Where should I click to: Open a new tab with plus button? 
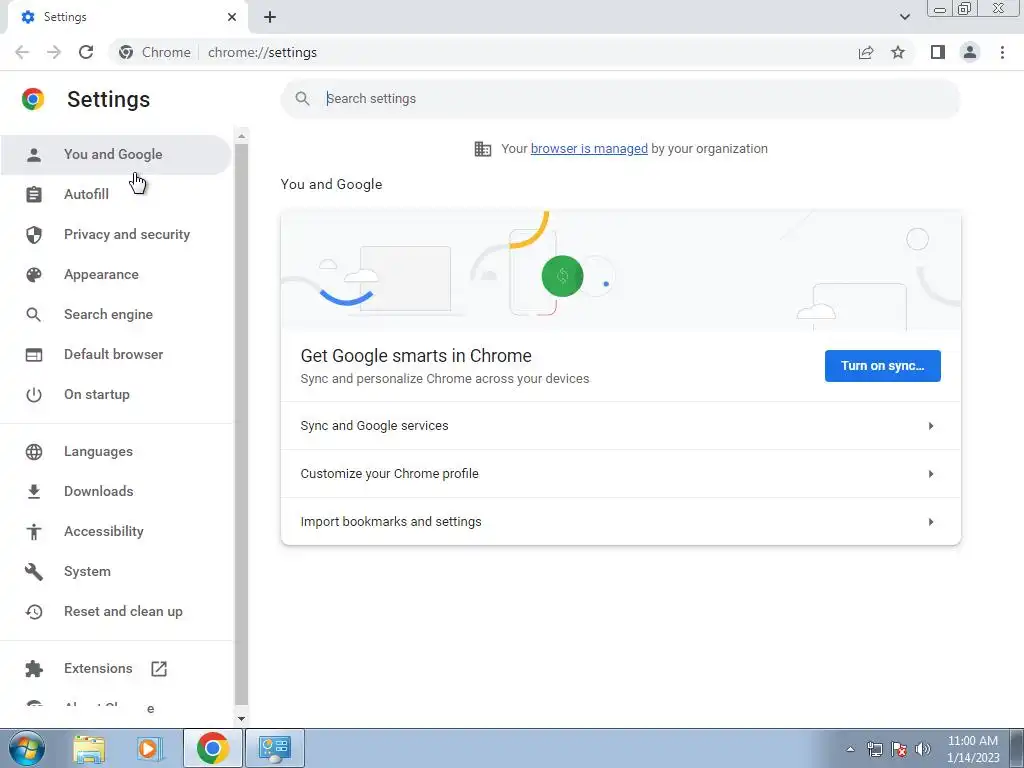click(270, 17)
